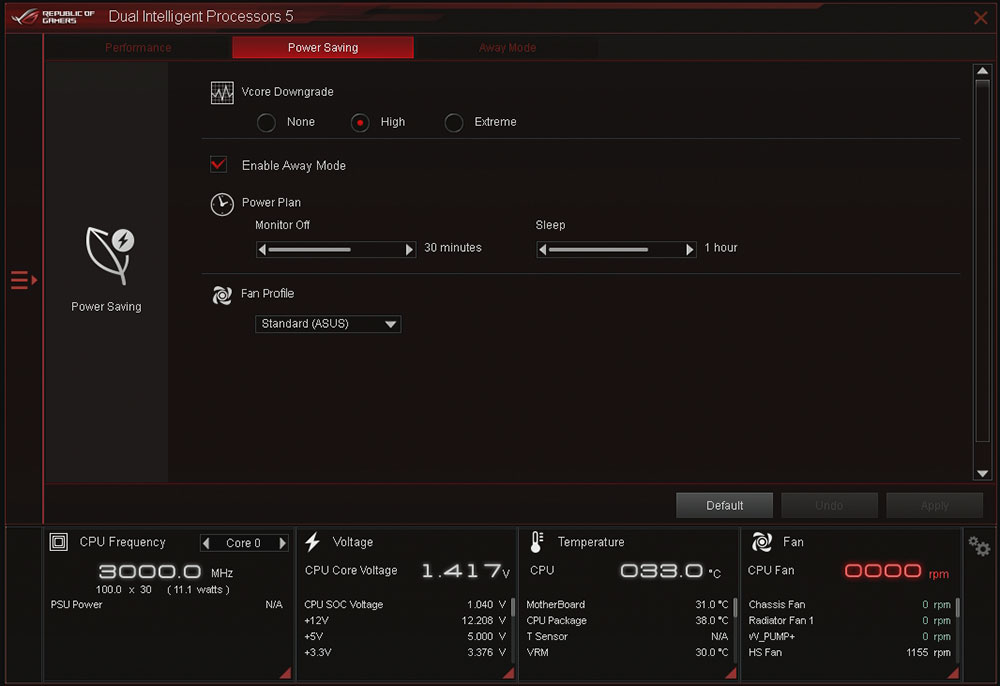Click the main panel vertical scrollbar
The width and height of the screenshot is (1000, 686).
click(982, 260)
